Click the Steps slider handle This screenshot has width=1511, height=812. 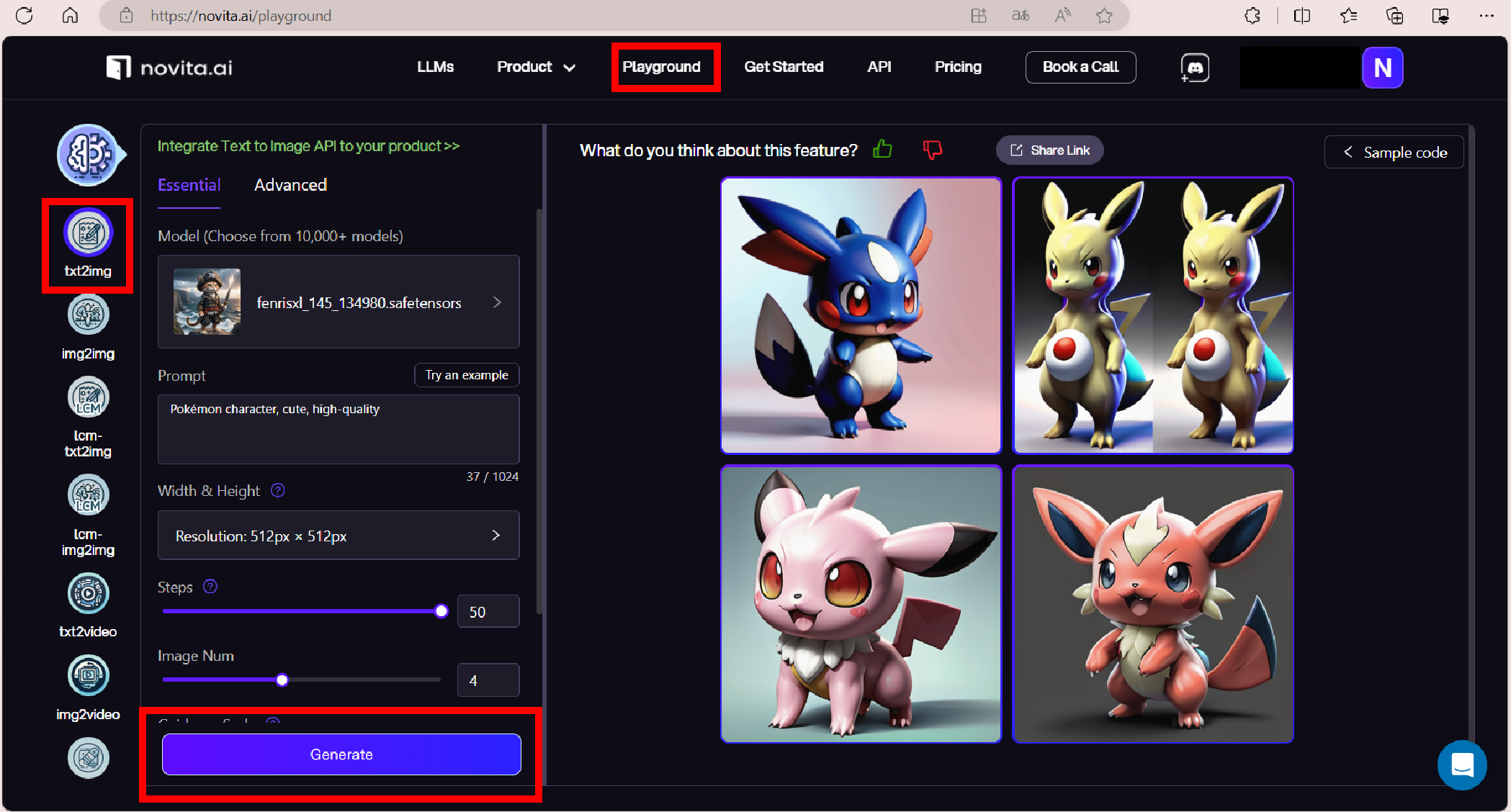coord(441,611)
